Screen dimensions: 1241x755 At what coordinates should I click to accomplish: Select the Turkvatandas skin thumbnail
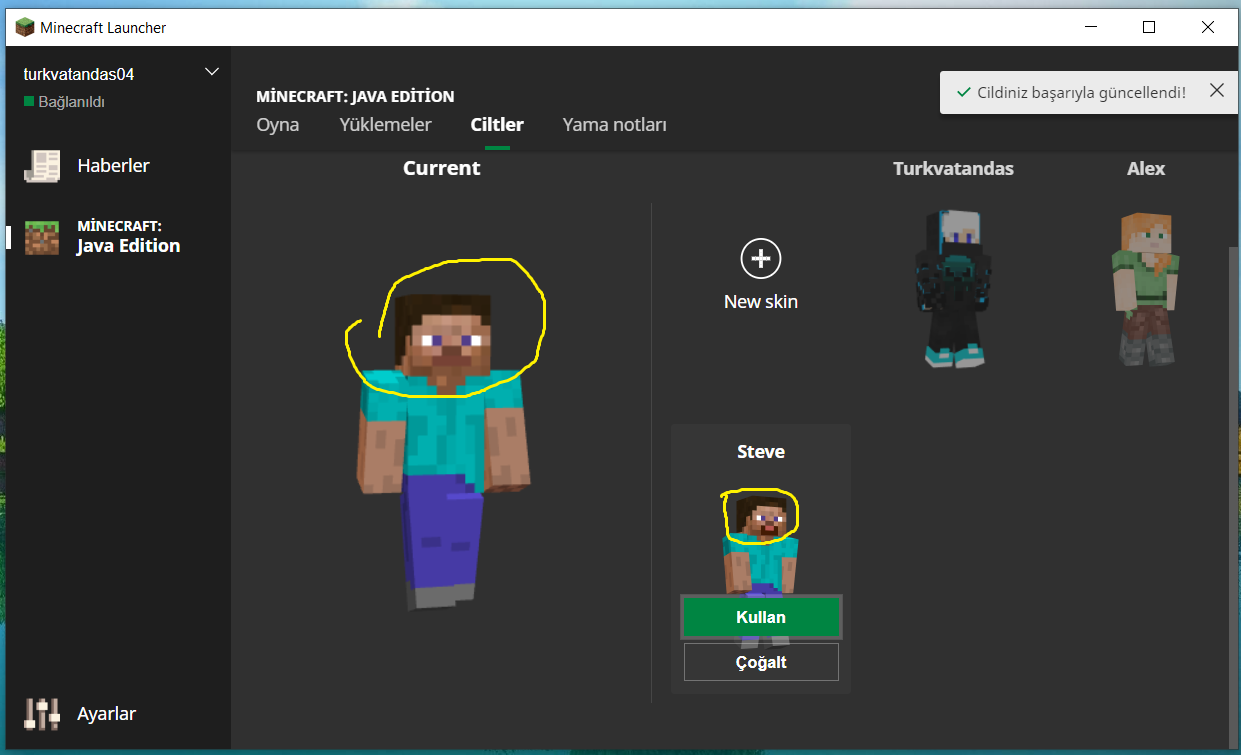point(952,286)
